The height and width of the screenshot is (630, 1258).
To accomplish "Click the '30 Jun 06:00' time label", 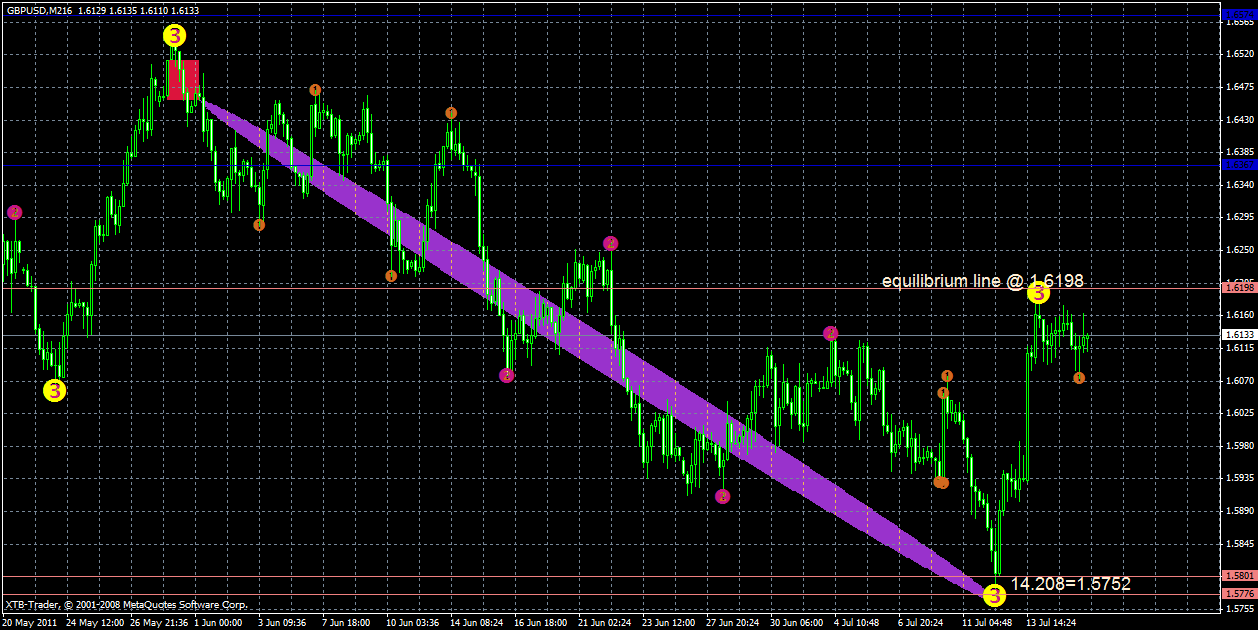I will [x=795, y=622].
